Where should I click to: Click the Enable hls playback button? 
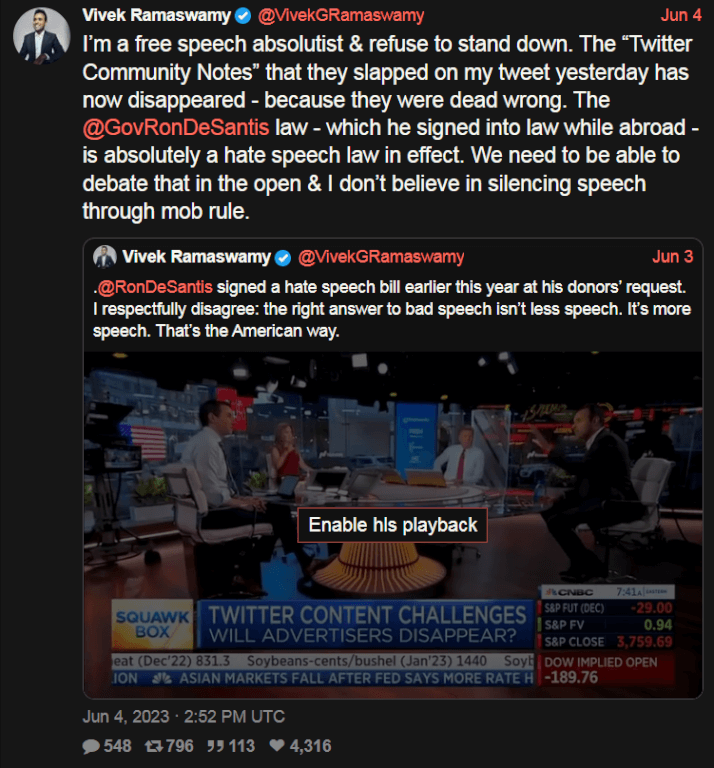pos(393,525)
